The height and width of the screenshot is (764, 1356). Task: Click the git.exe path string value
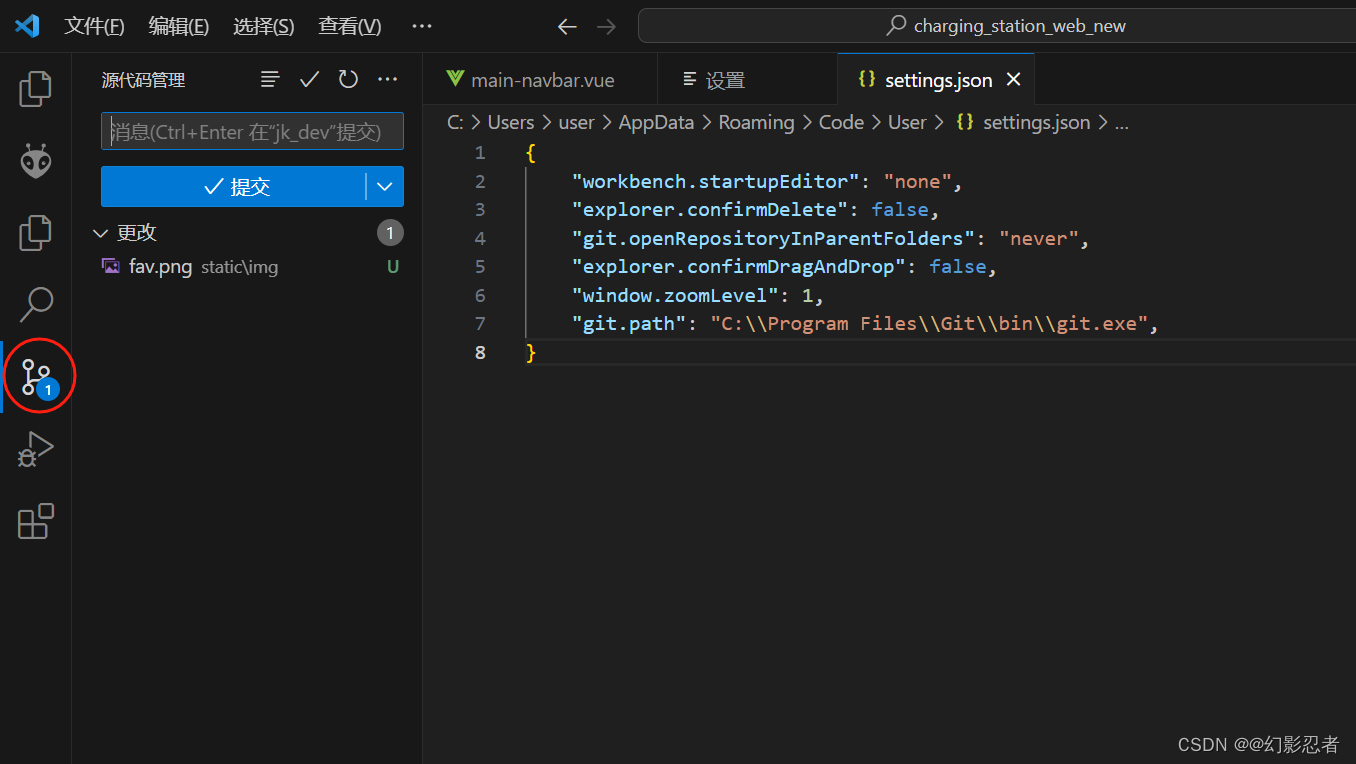coord(930,323)
